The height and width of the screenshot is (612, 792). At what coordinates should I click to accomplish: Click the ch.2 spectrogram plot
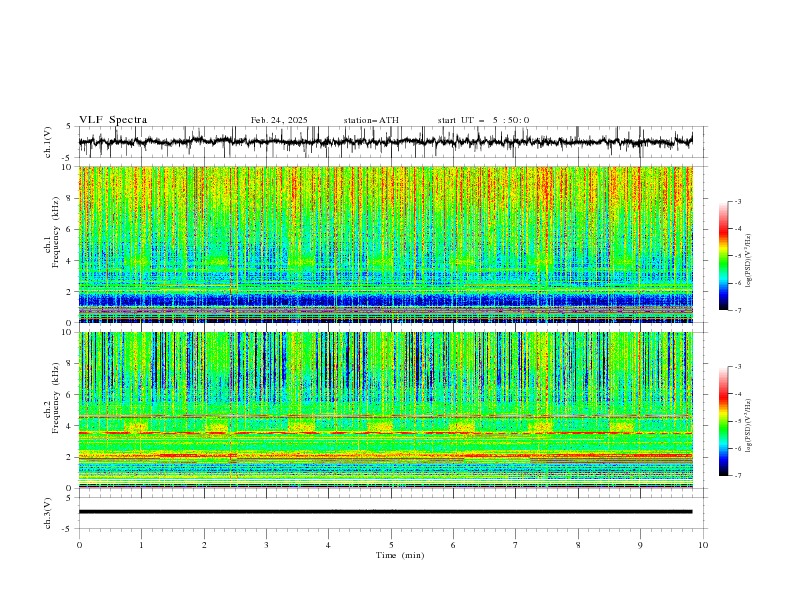[385, 410]
